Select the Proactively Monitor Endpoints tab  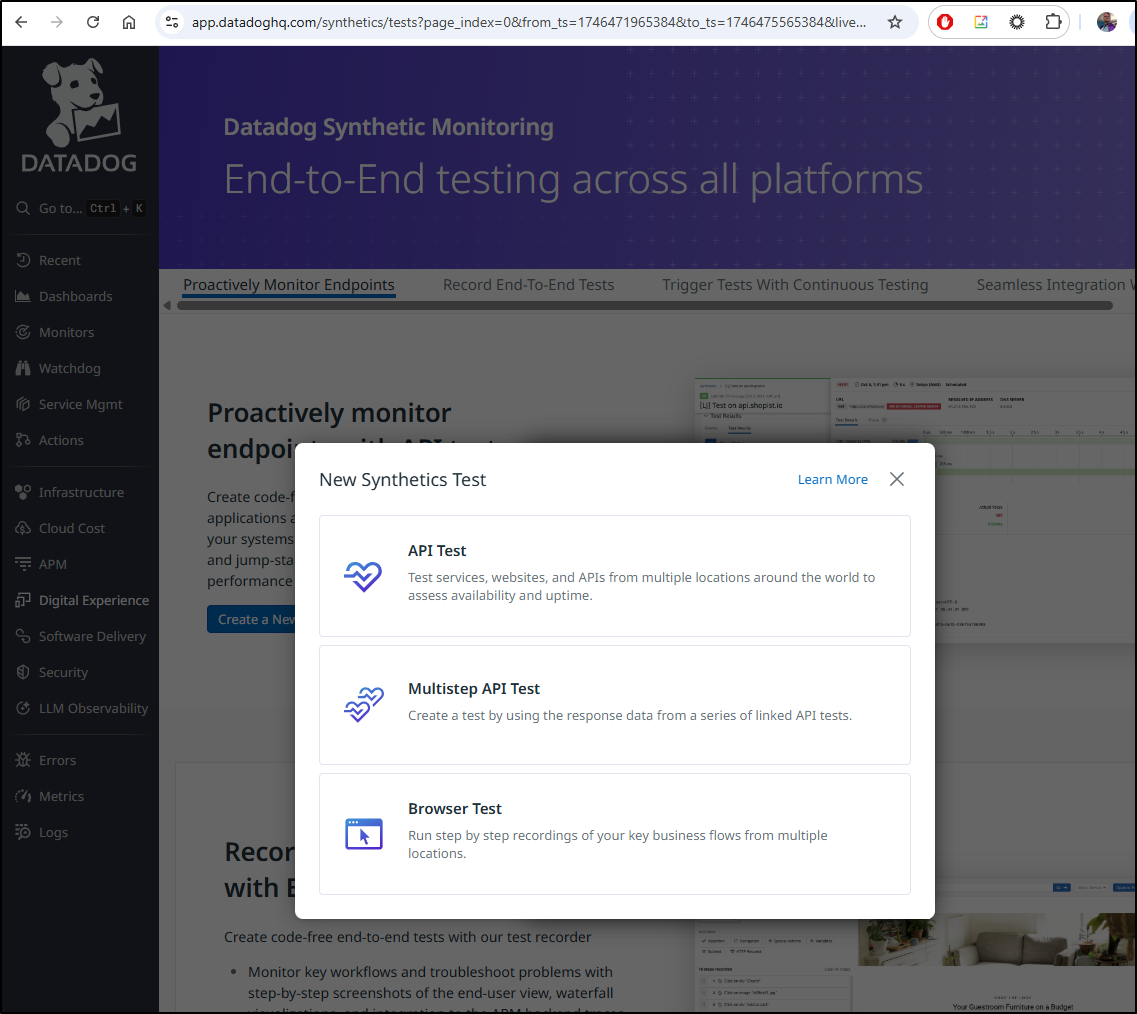click(289, 285)
